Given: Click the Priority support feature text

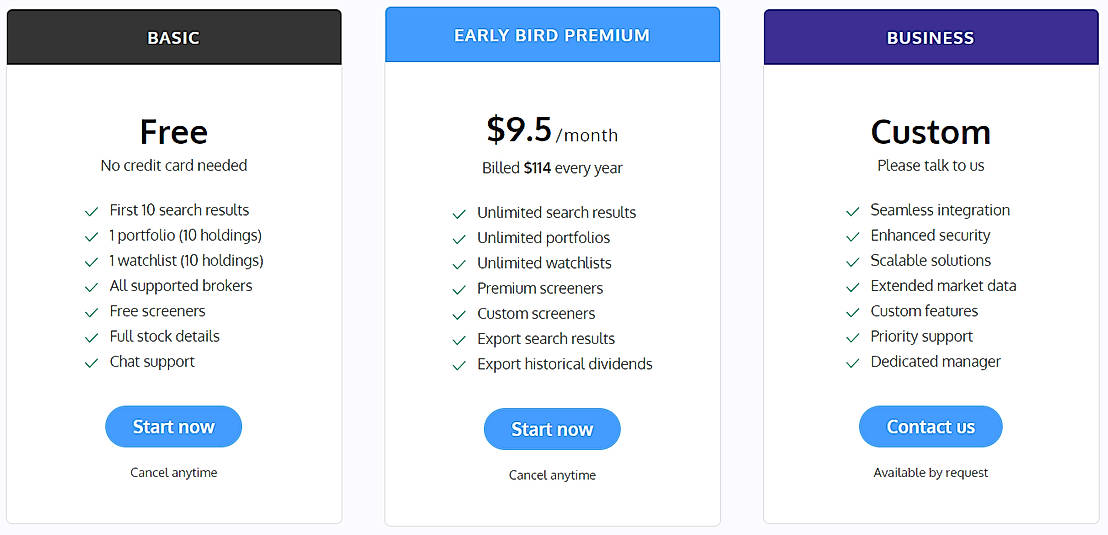Looking at the screenshot, I should [x=921, y=337].
